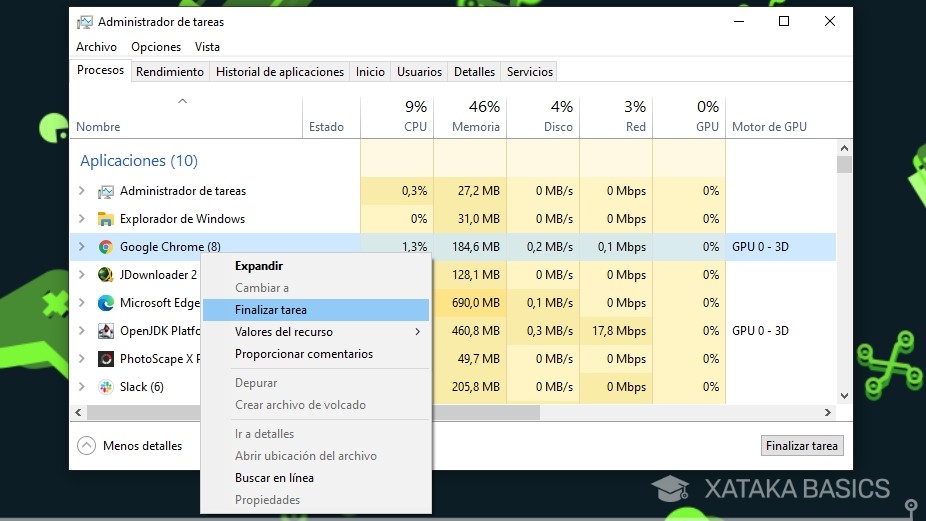Click the Slack process icon

106,387
